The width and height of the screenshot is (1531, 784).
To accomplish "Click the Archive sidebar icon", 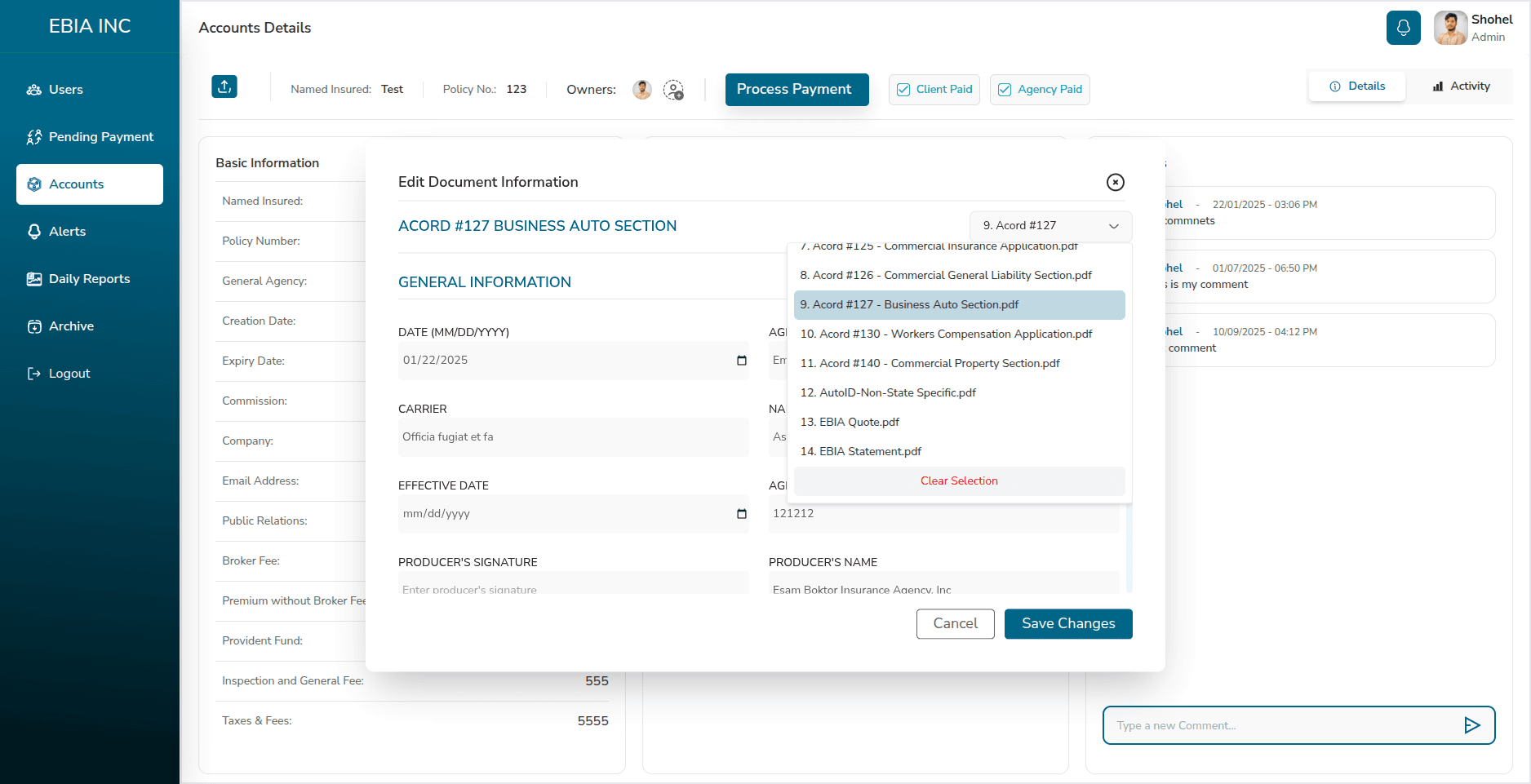I will [x=34, y=326].
